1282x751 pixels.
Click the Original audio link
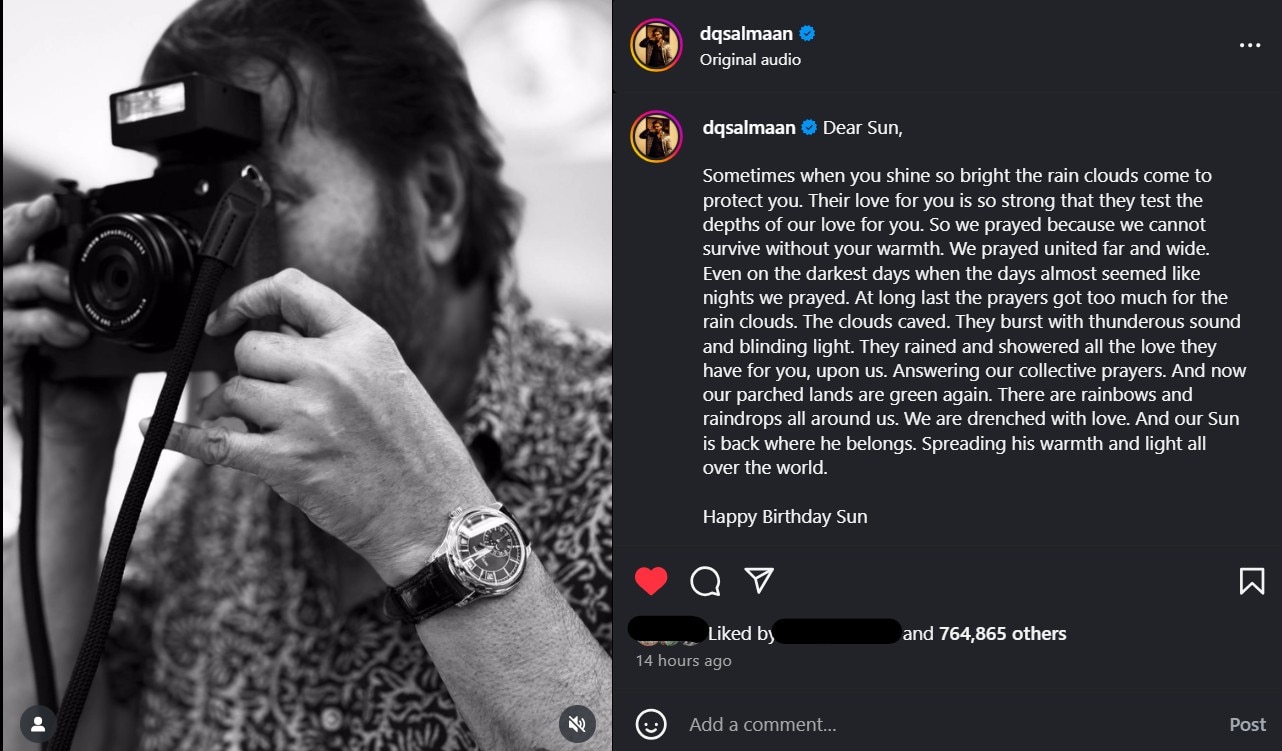[x=750, y=60]
